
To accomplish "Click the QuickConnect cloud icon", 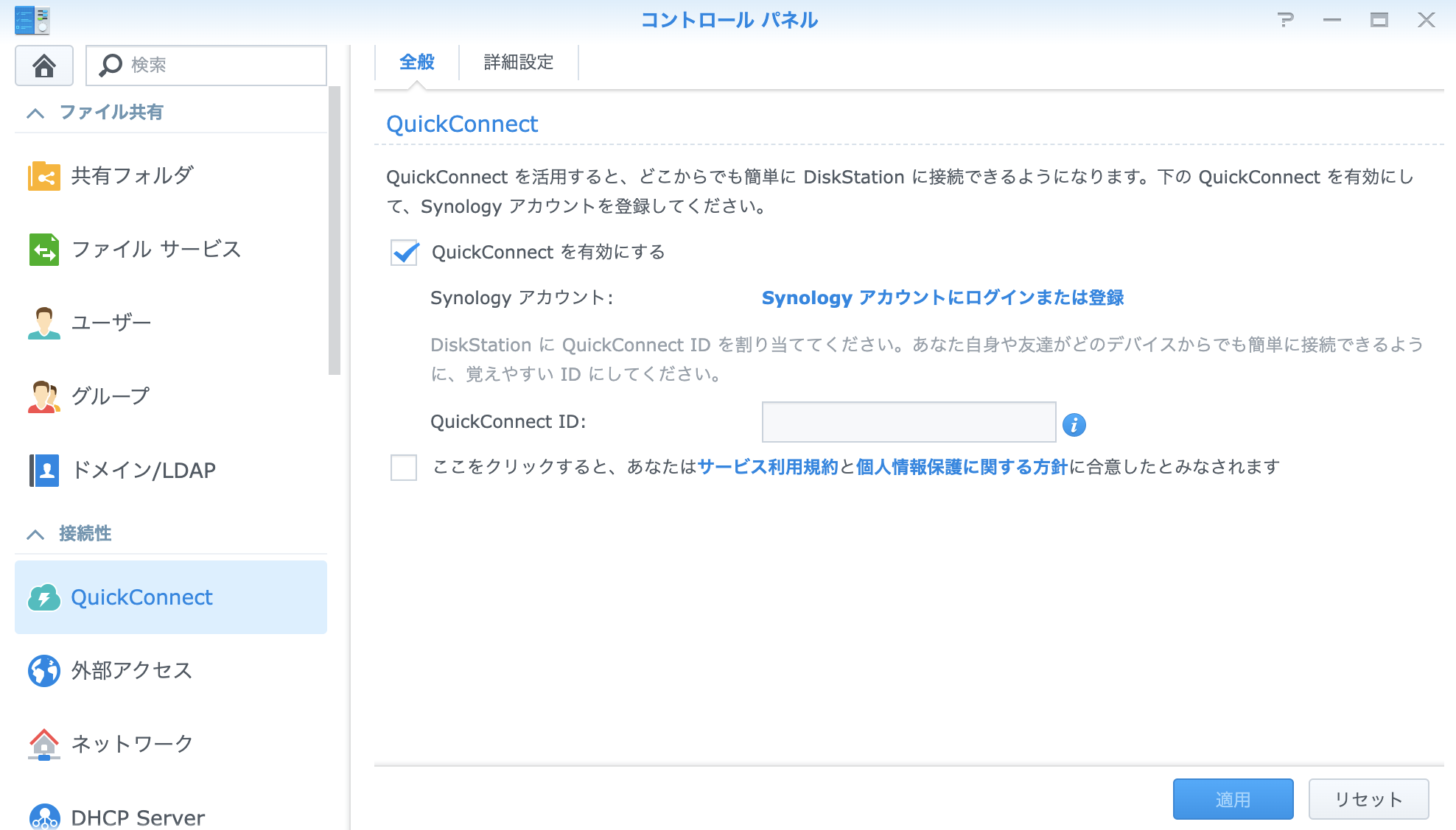I will click(44, 597).
